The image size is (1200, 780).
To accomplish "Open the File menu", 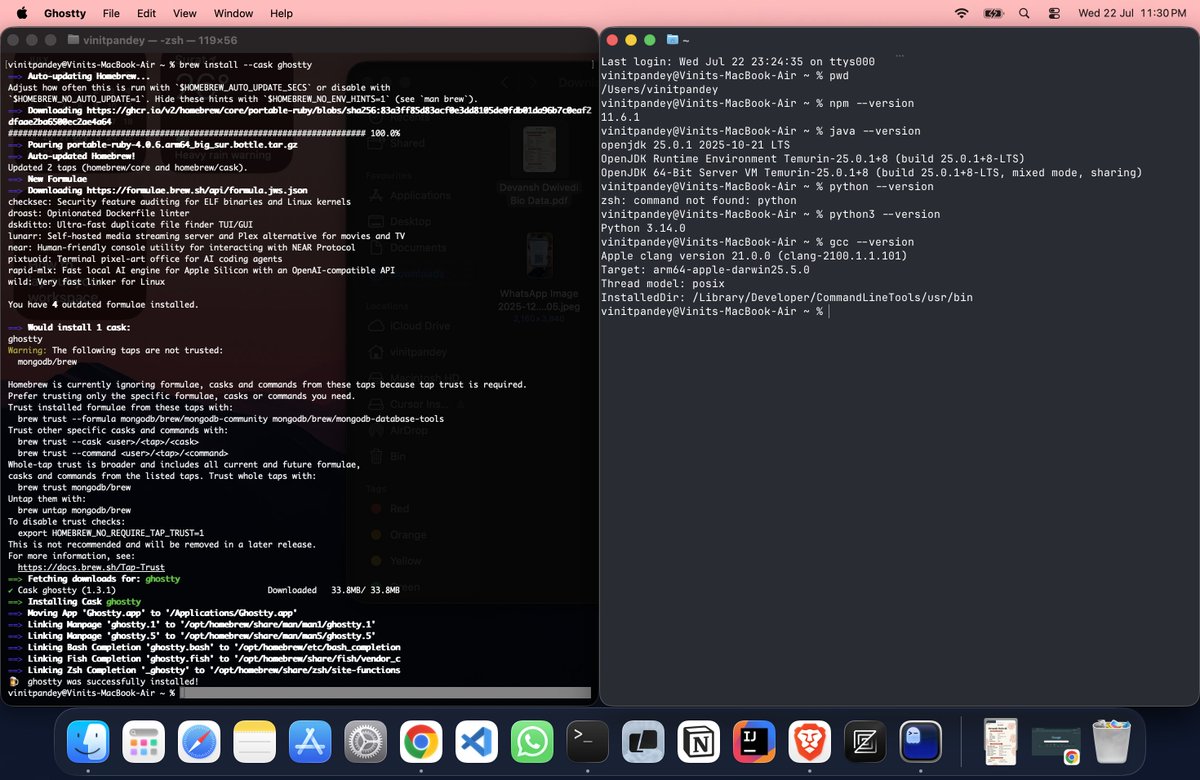I will pos(111,13).
